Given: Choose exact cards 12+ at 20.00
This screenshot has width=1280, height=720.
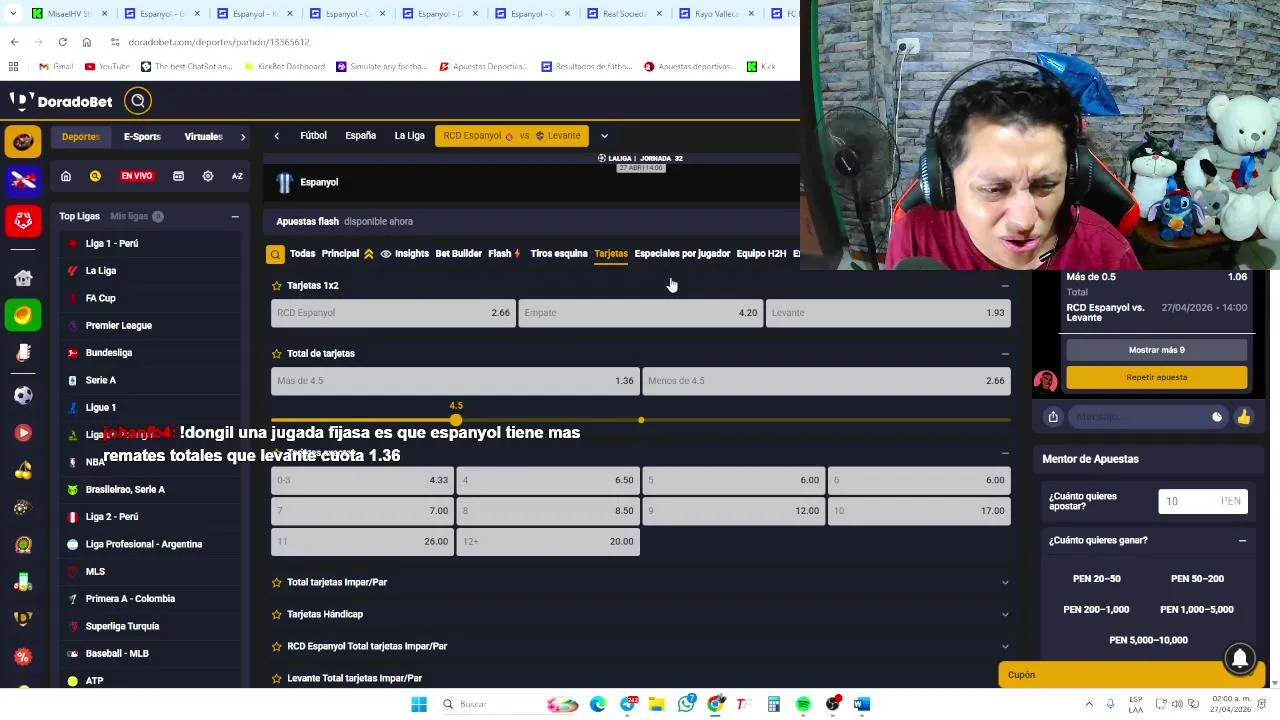Looking at the screenshot, I should coord(548,542).
